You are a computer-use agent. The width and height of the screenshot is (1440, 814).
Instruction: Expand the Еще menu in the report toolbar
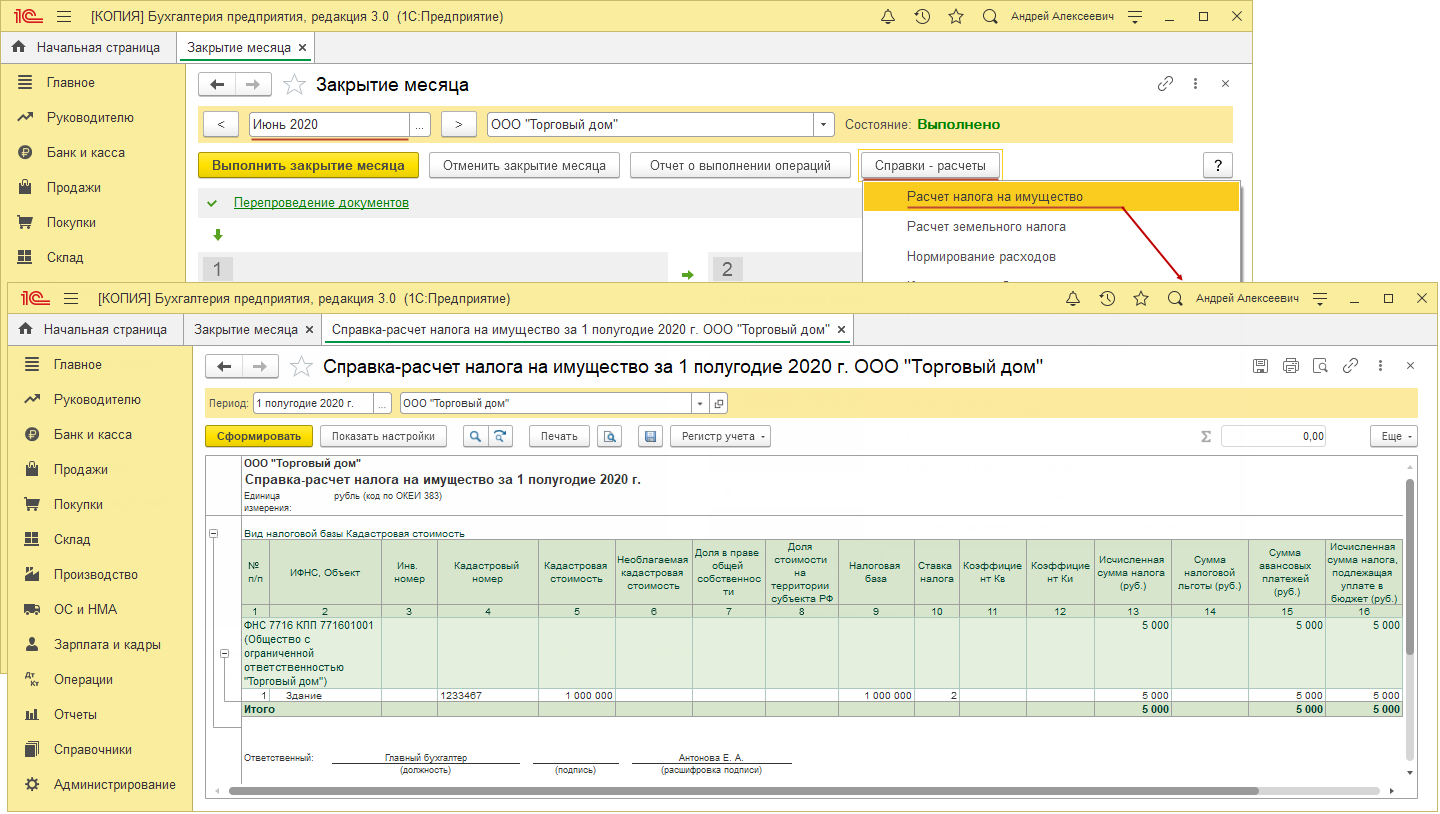(1393, 436)
